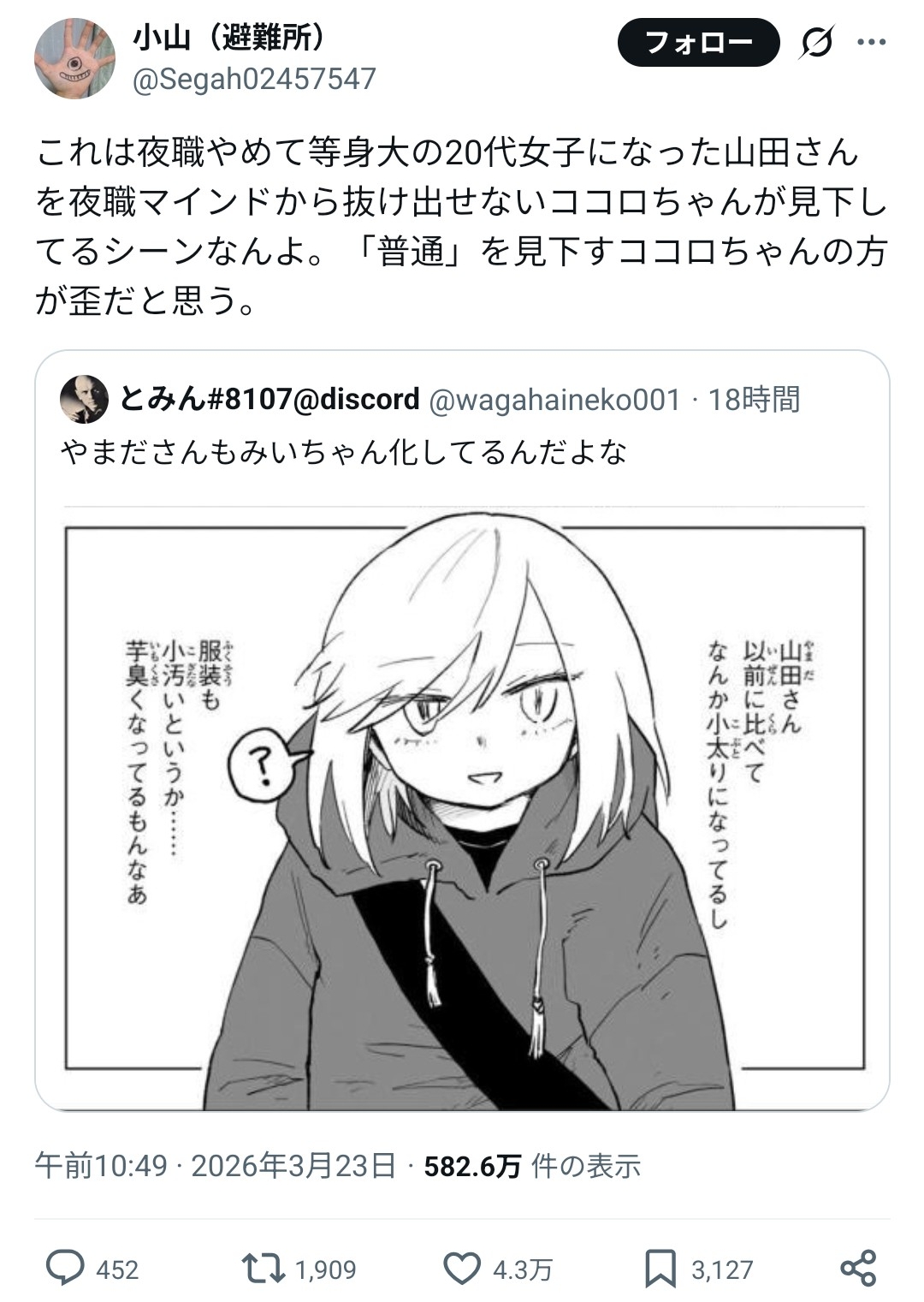The image size is (924, 1302).
Task: Follow 小山 with the フォロー button
Action: 698,42
